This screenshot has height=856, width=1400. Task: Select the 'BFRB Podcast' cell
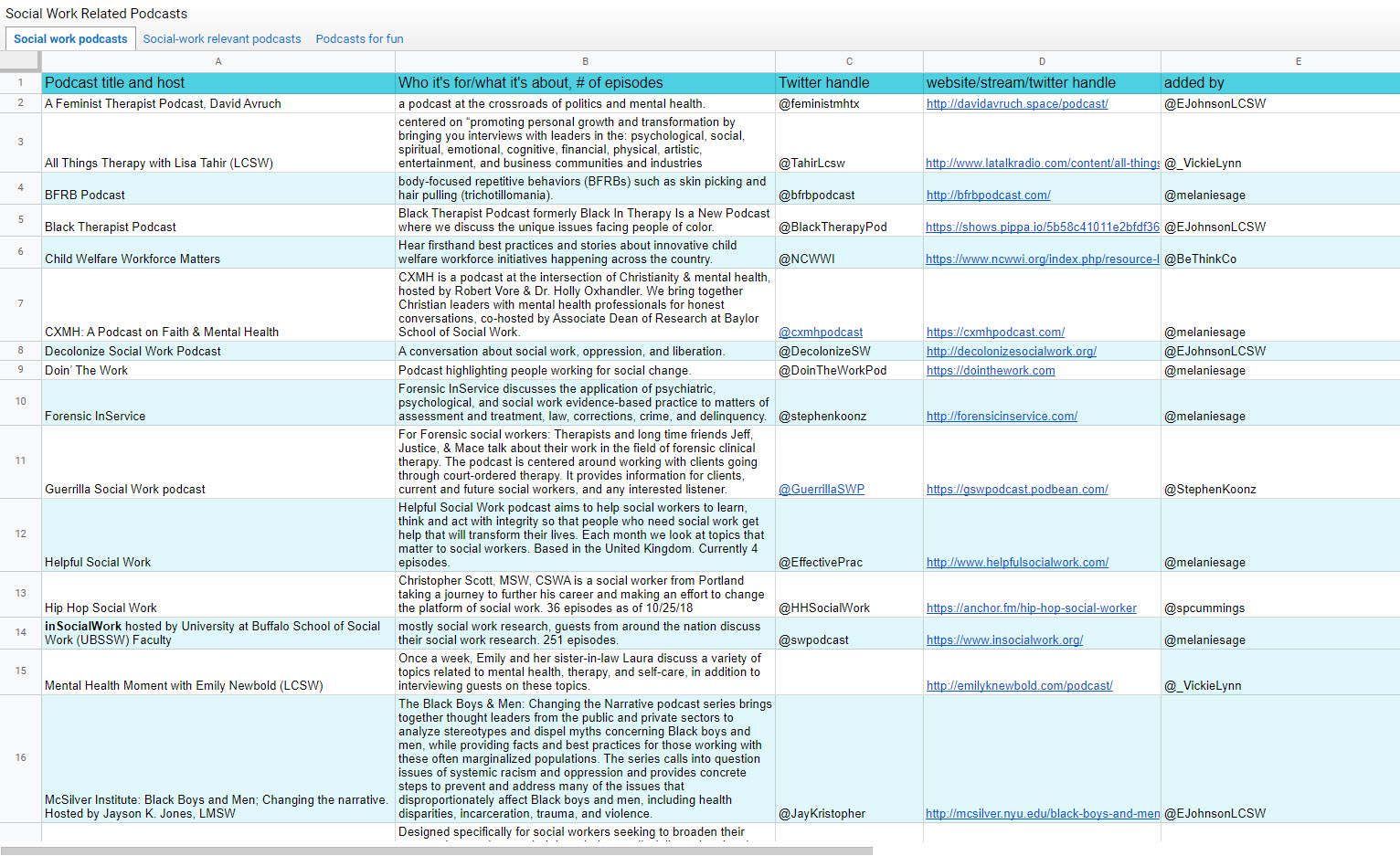point(218,188)
